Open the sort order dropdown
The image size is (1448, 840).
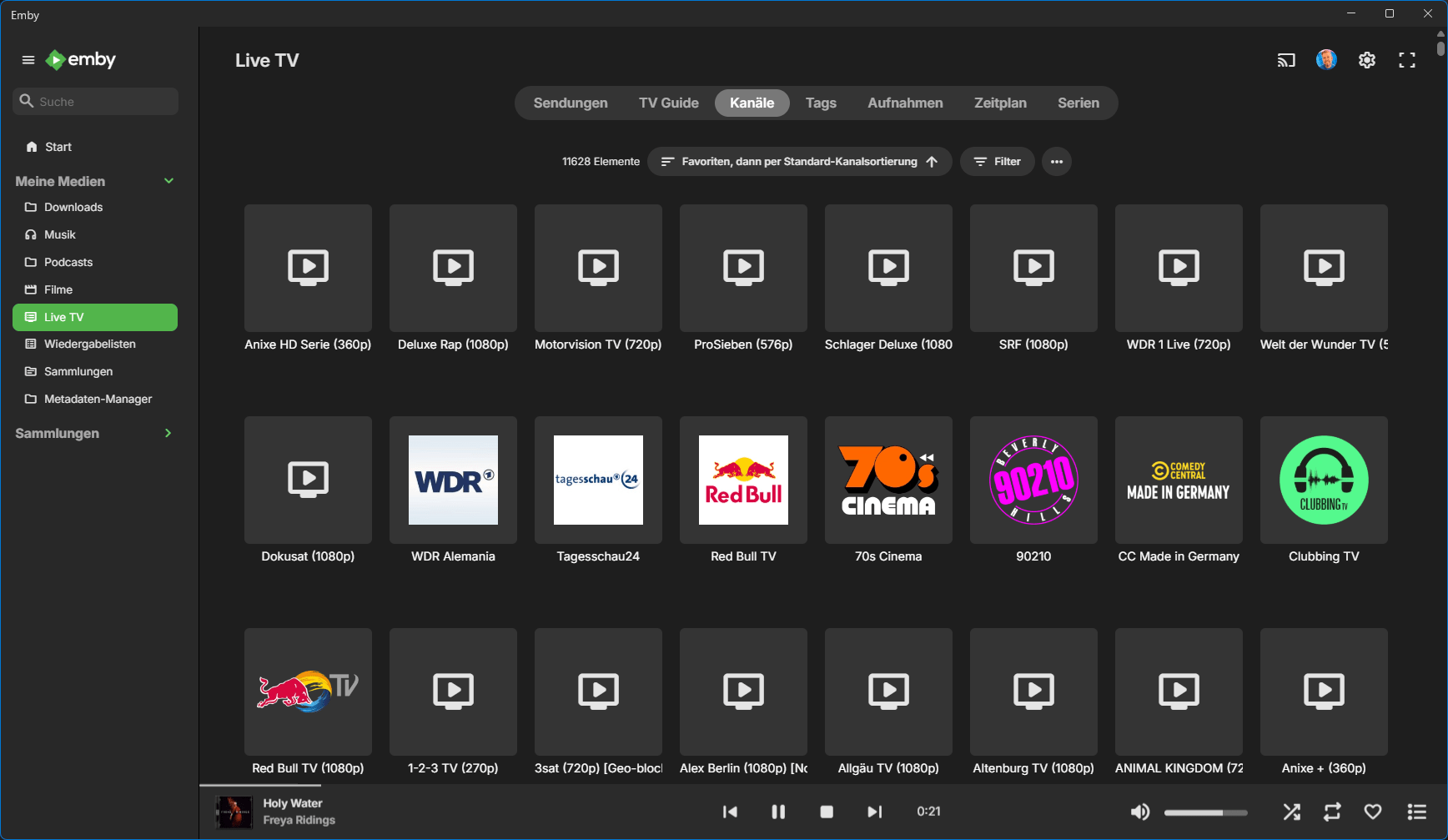tap(798, 162)
